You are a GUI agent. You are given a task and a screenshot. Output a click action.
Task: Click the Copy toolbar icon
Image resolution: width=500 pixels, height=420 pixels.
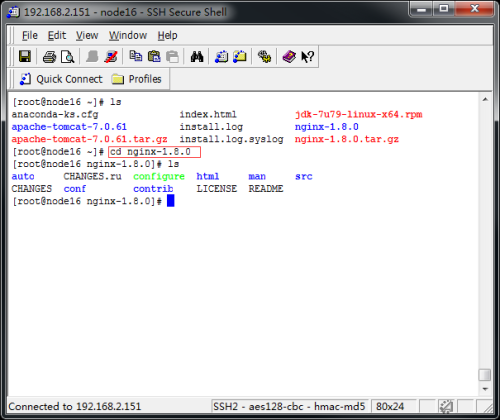pos(135,56)
